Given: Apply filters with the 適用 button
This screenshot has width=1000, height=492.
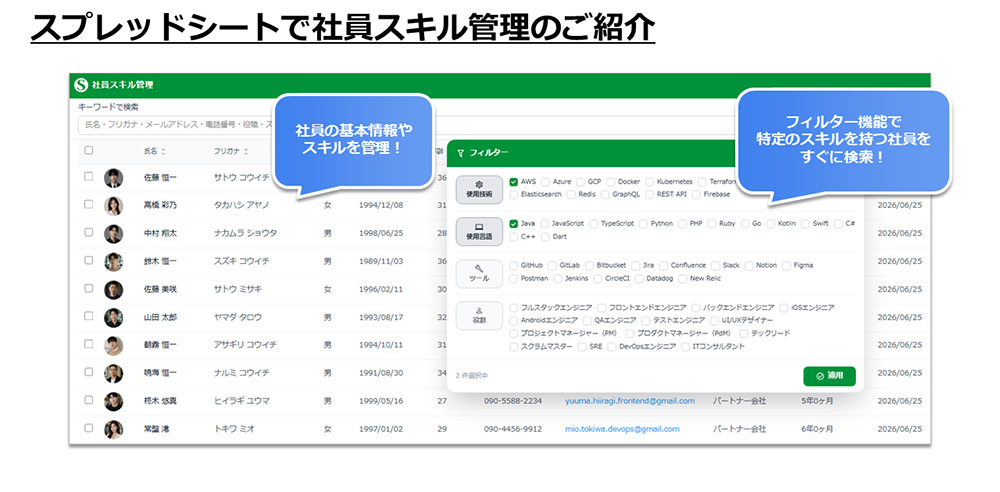Looking at the screenshot, I should point(829,376).
